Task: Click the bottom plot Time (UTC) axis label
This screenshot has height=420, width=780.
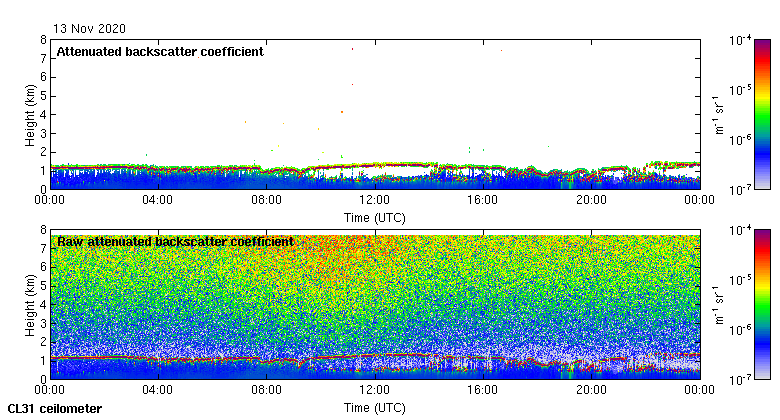Action: click(x=375, y=408)
